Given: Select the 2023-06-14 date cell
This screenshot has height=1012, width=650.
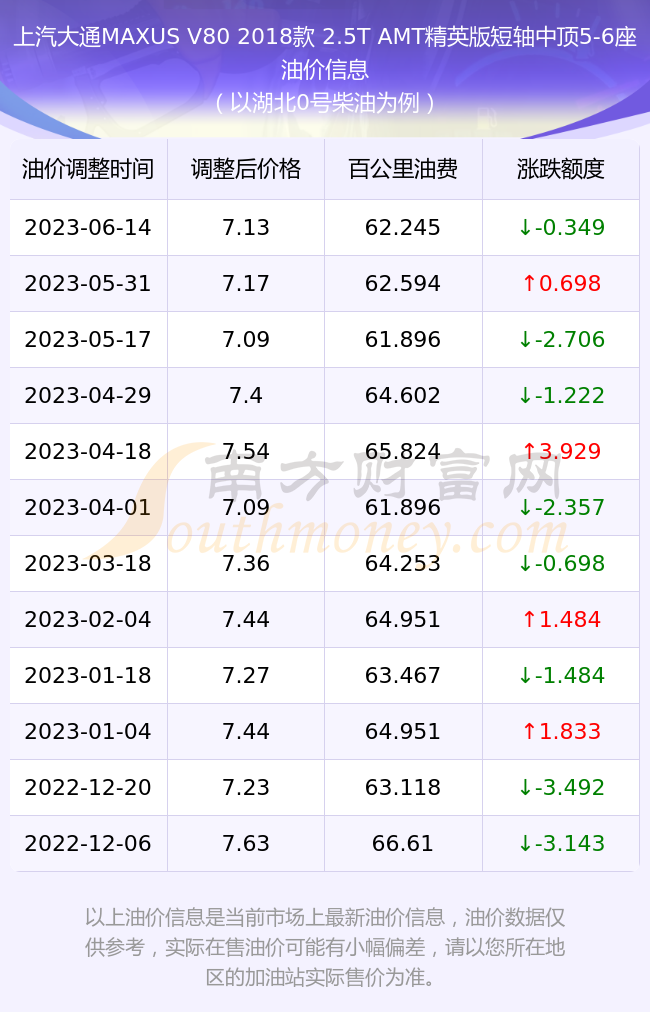Looking at the screenshot, I should pos(88,227).
